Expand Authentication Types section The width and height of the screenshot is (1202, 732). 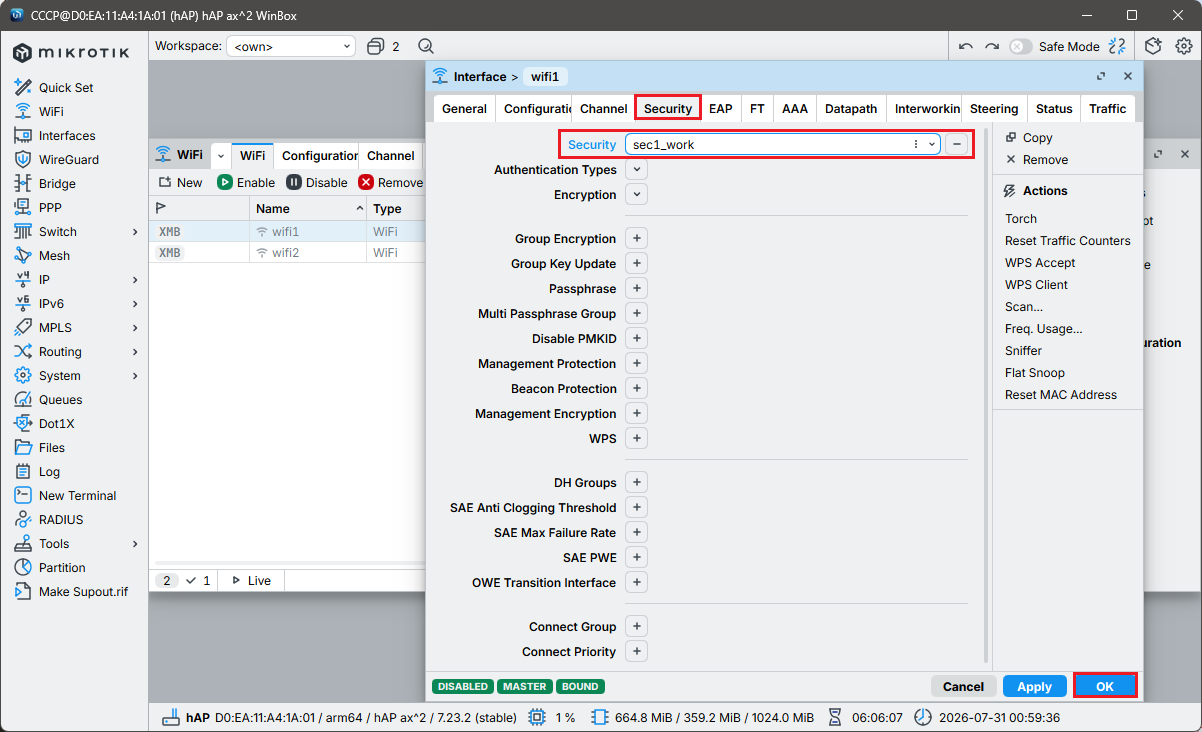tap(636, 170)
